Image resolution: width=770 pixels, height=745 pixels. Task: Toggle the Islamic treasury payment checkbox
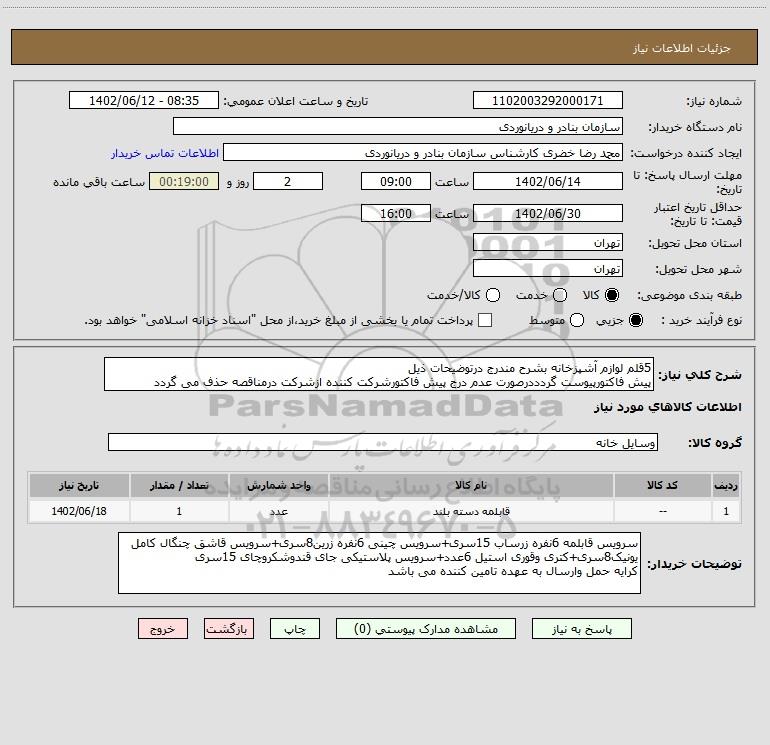coord(485,320)
